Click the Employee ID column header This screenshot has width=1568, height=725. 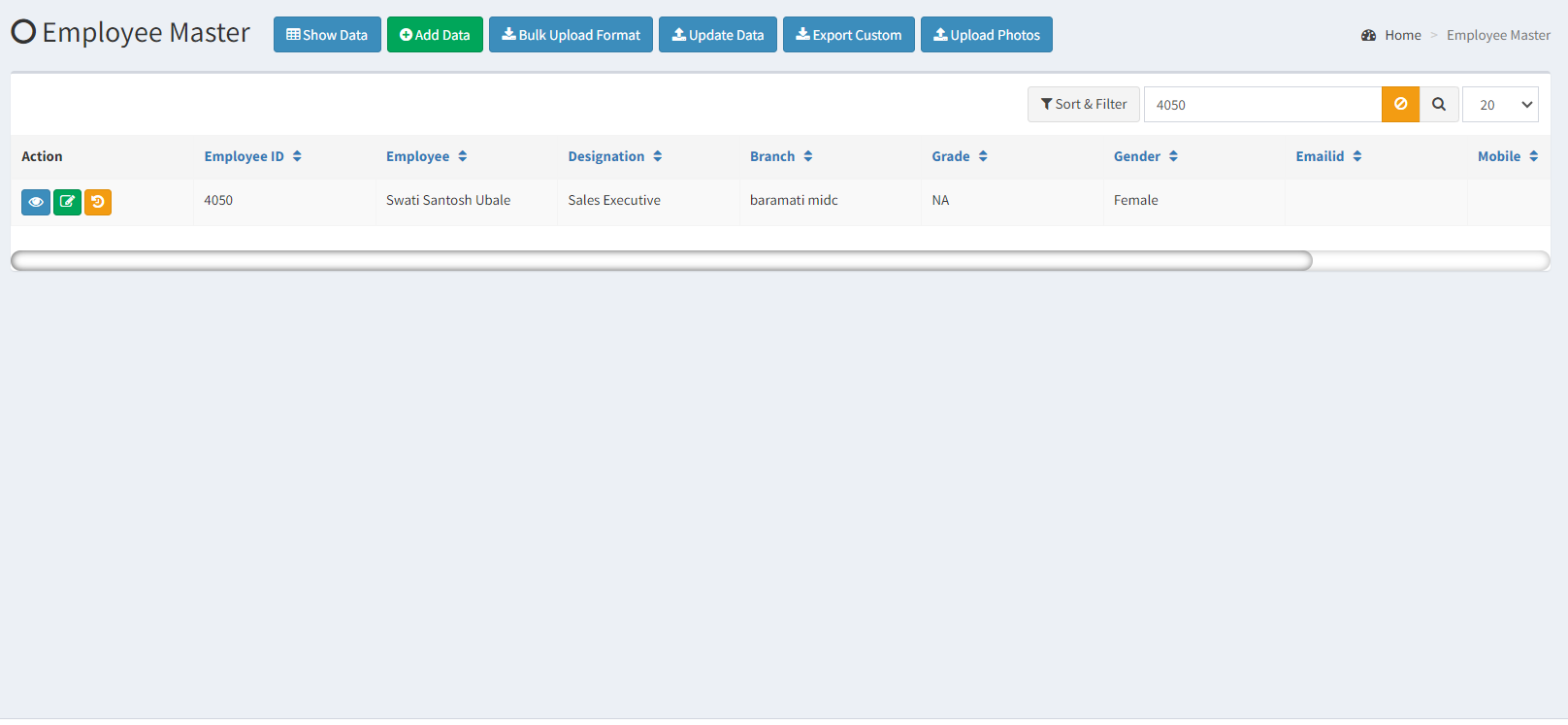point(244,156)
